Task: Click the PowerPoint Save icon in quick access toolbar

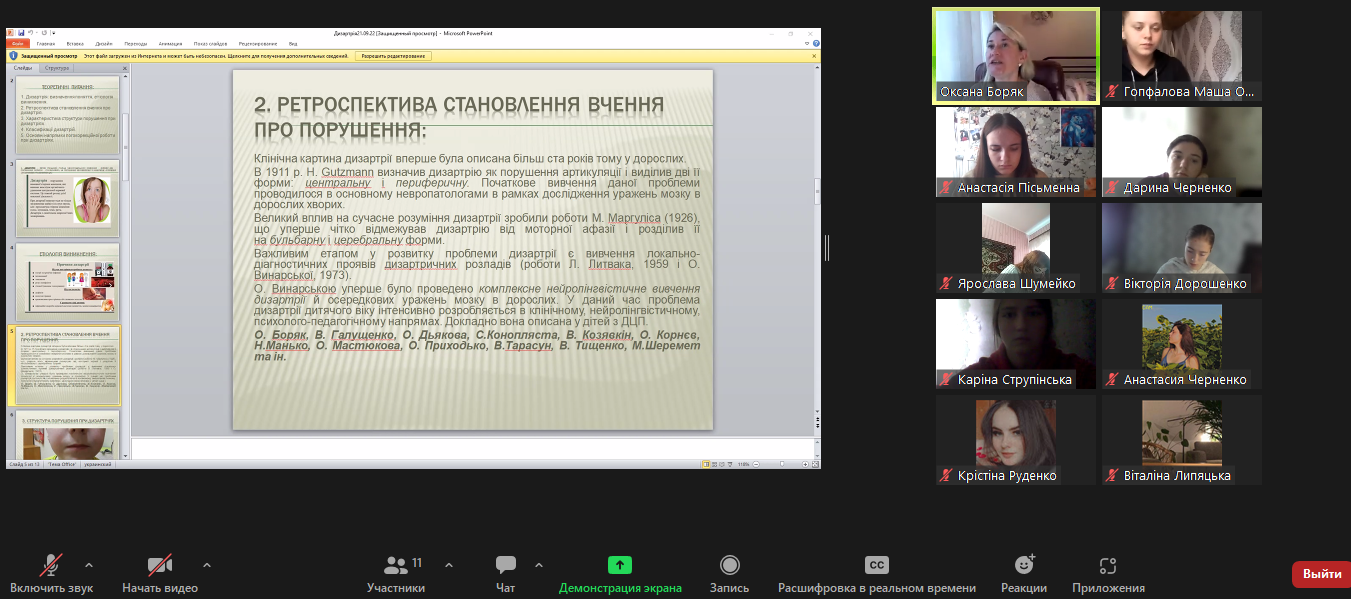Action: pos(22,33)
